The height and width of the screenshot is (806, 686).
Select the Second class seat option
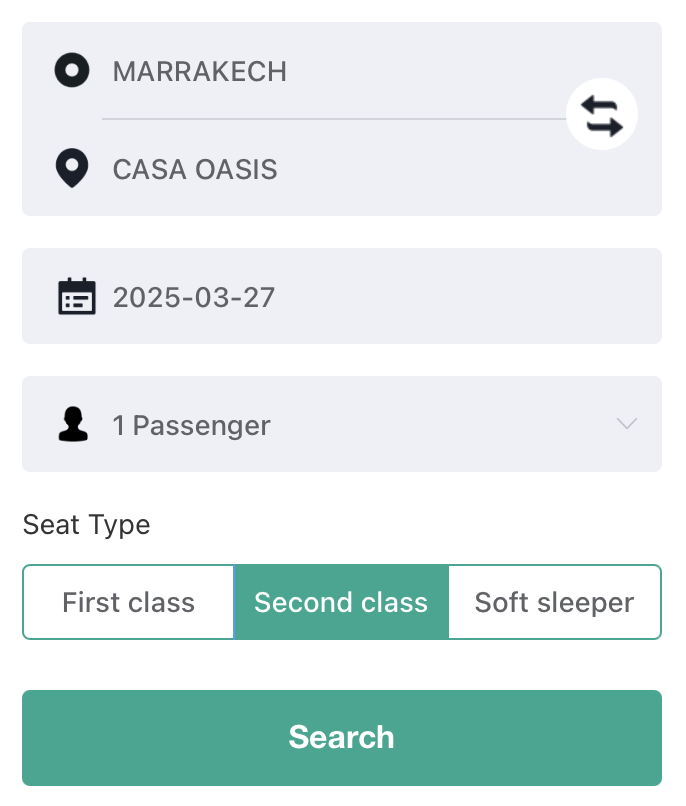341,602
